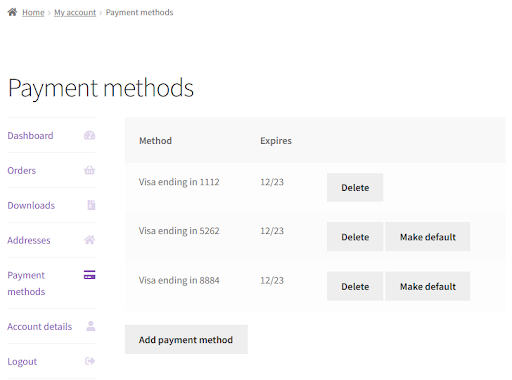Viewport: 512px width, 380px height.
Task: Click the 12/23 expiry of Visa 8884
Action: [x=272, y=280]
